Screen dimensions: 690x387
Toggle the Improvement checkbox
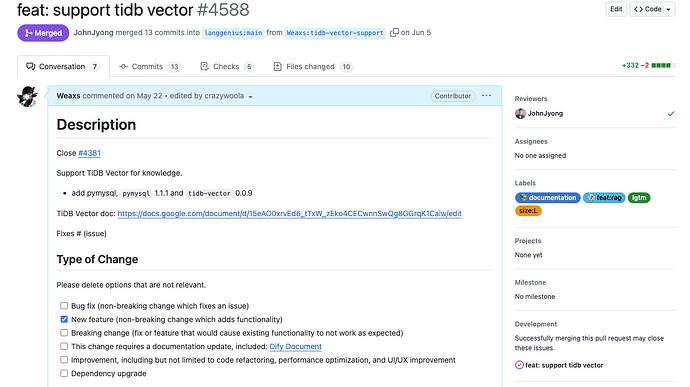(x=64, y=360)
